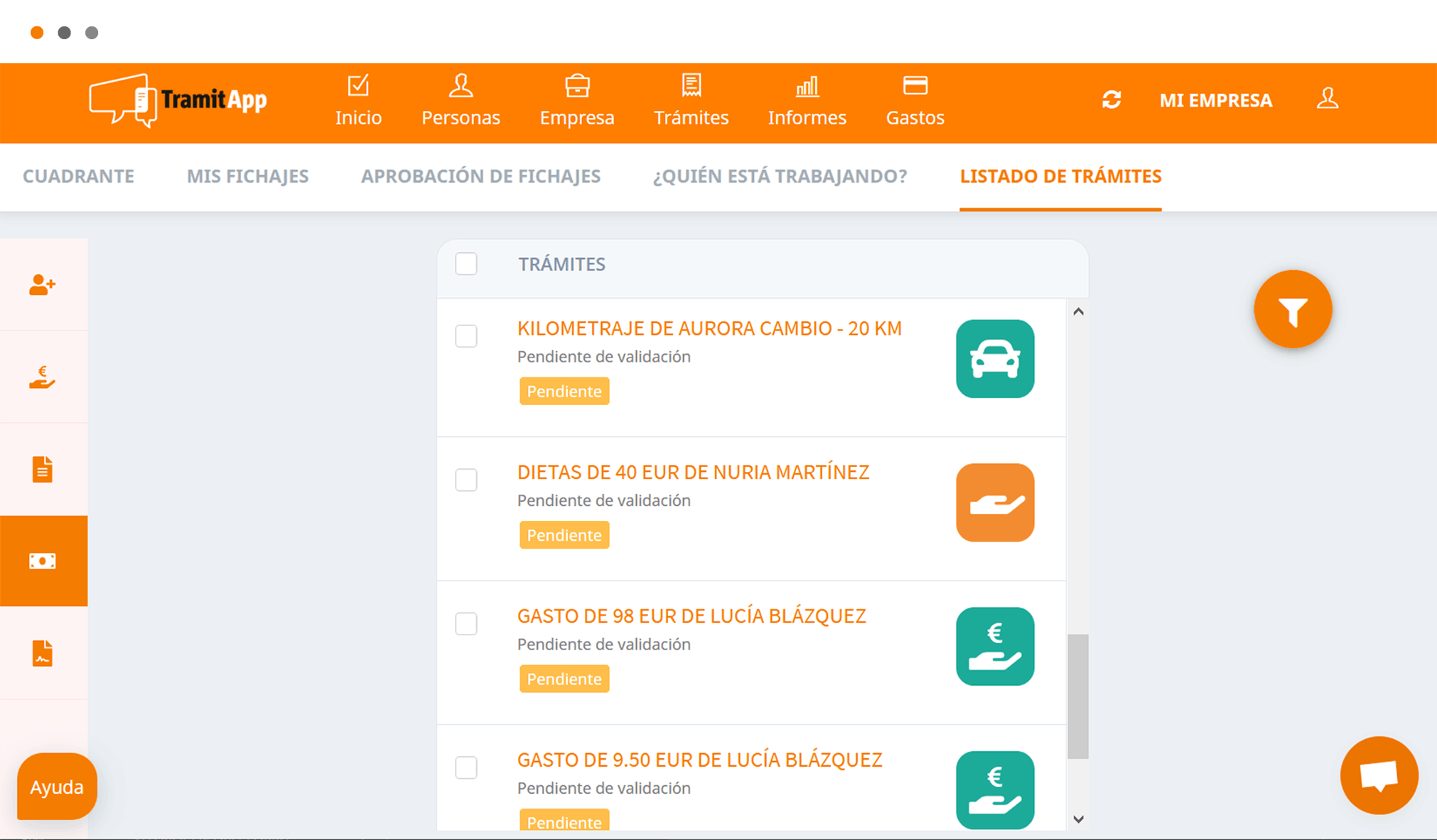Open the Informes section
The height and width of the screenshot is (840, 1437).
(x=807, y=101)
